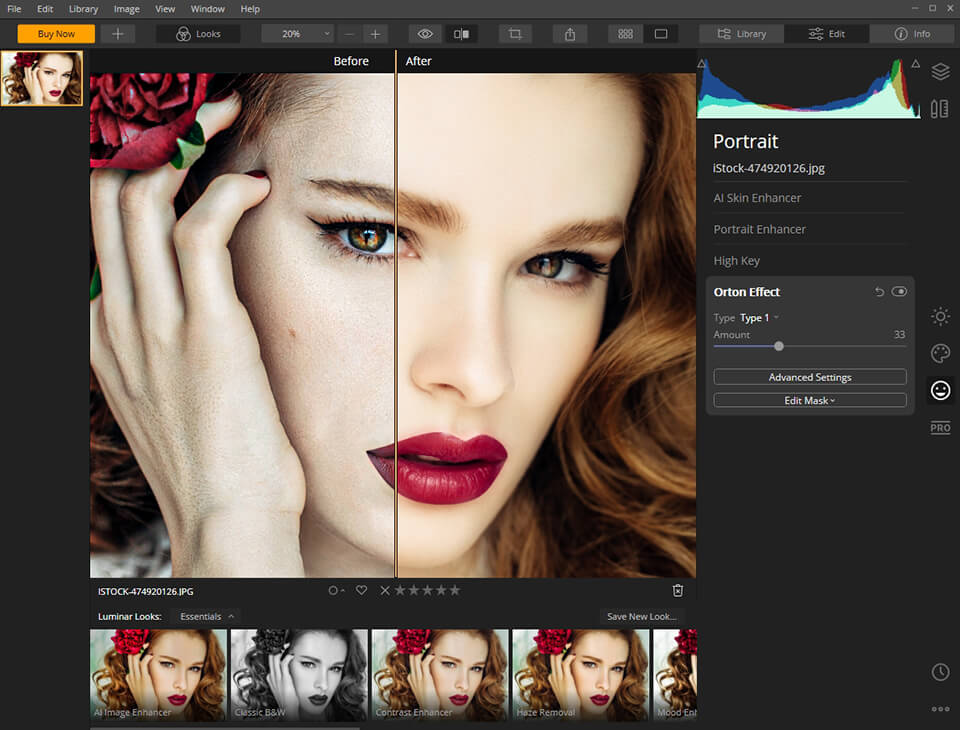Open the Edit Mask dropdown
The width and height of the screenshot is (960, 730).
[x=809, y=399]
